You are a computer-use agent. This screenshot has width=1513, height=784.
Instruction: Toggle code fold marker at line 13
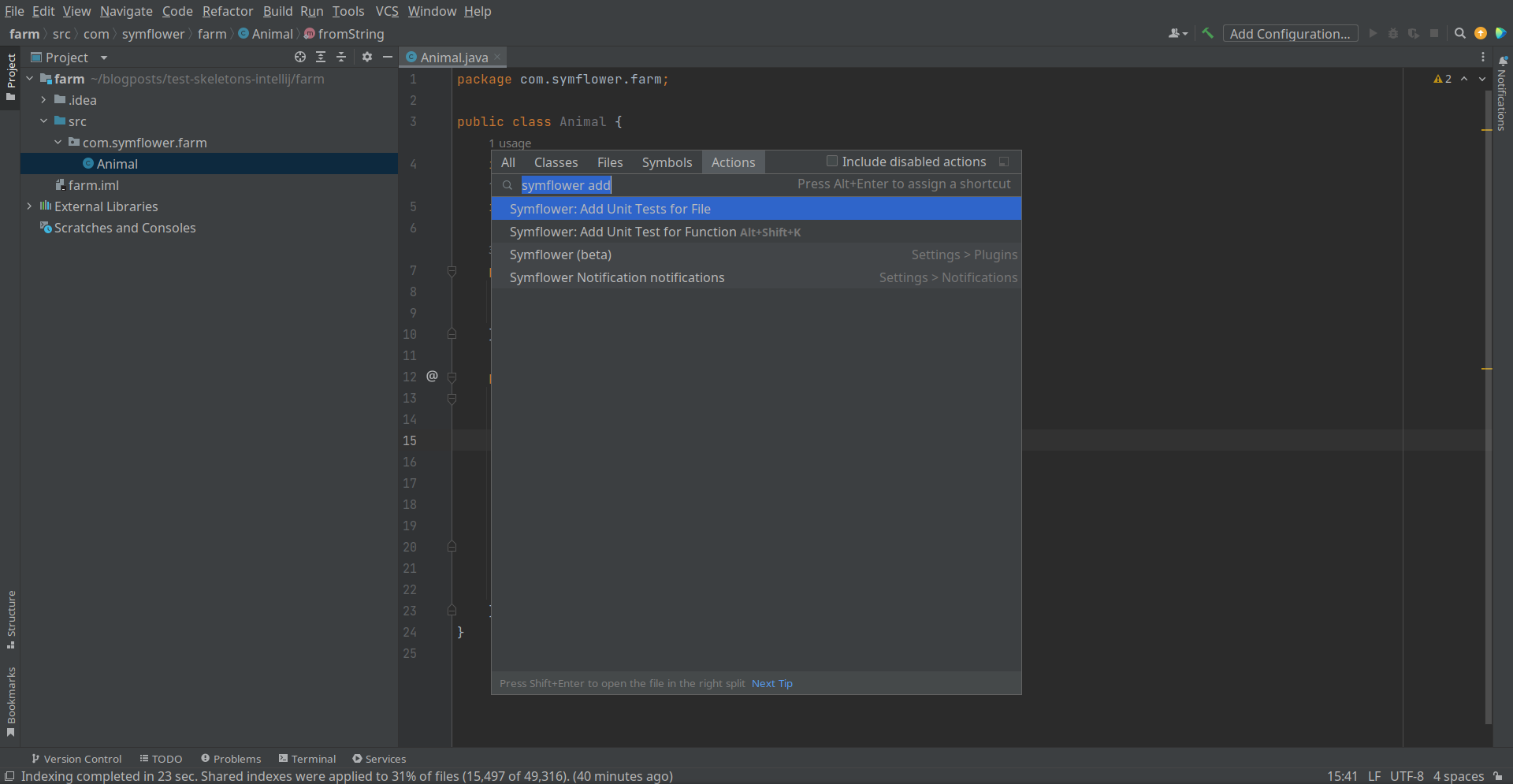point(452,398)
